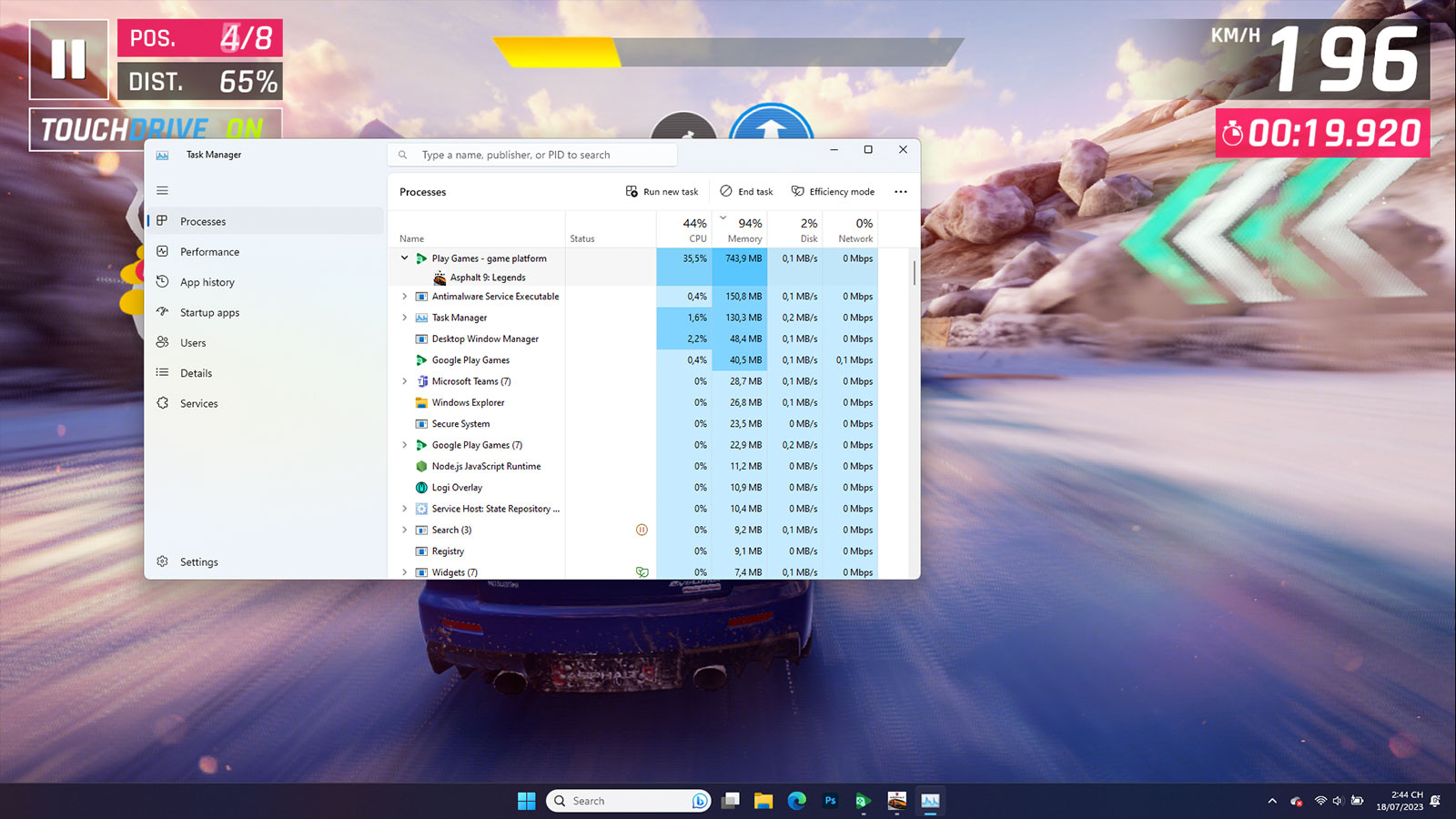
Task: Tap the nitro boost arrow button in game
Action: [x=771, y=122]
